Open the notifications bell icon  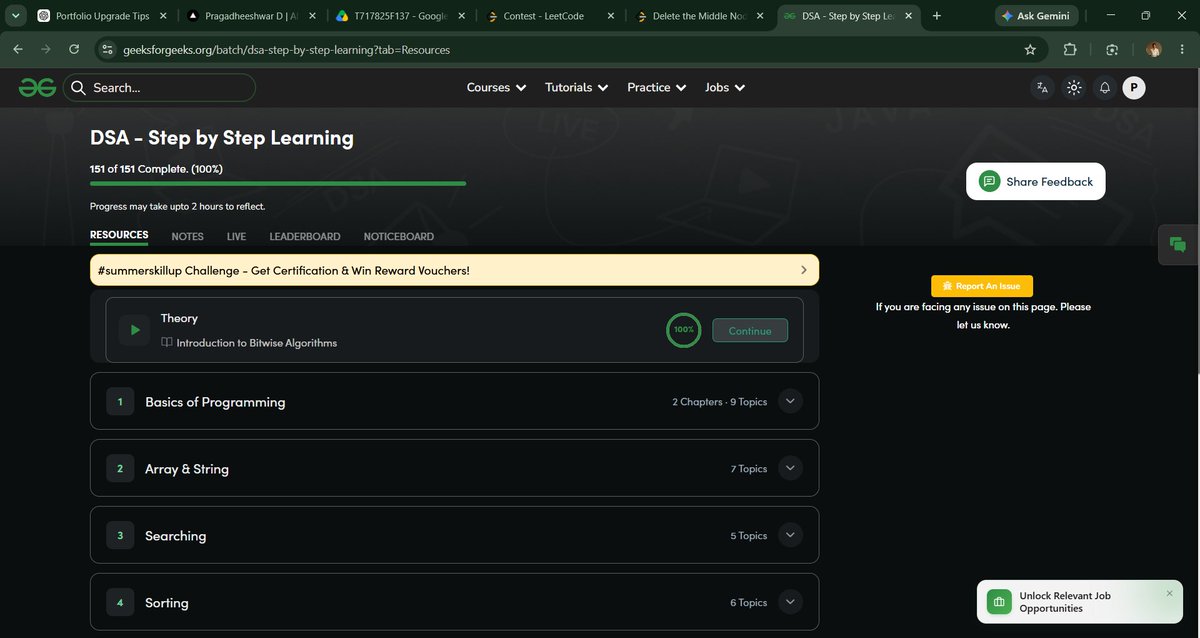[1104, 88]
